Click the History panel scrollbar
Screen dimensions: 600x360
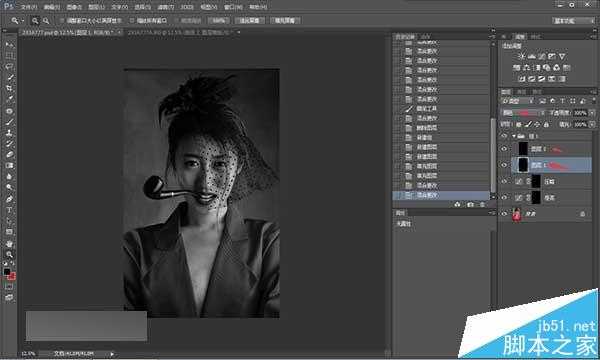tap(493, 155)
